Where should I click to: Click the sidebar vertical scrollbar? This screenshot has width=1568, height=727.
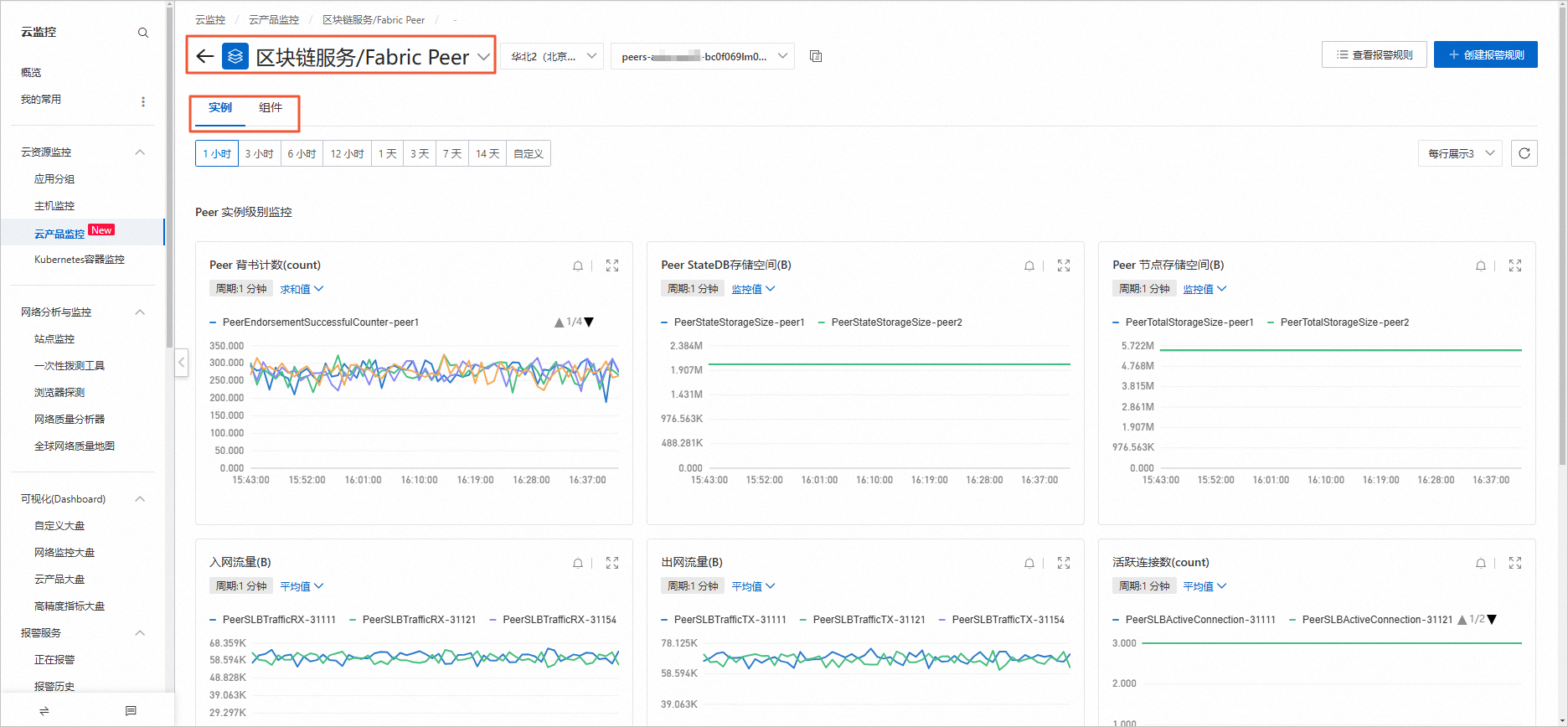point(169,176)
